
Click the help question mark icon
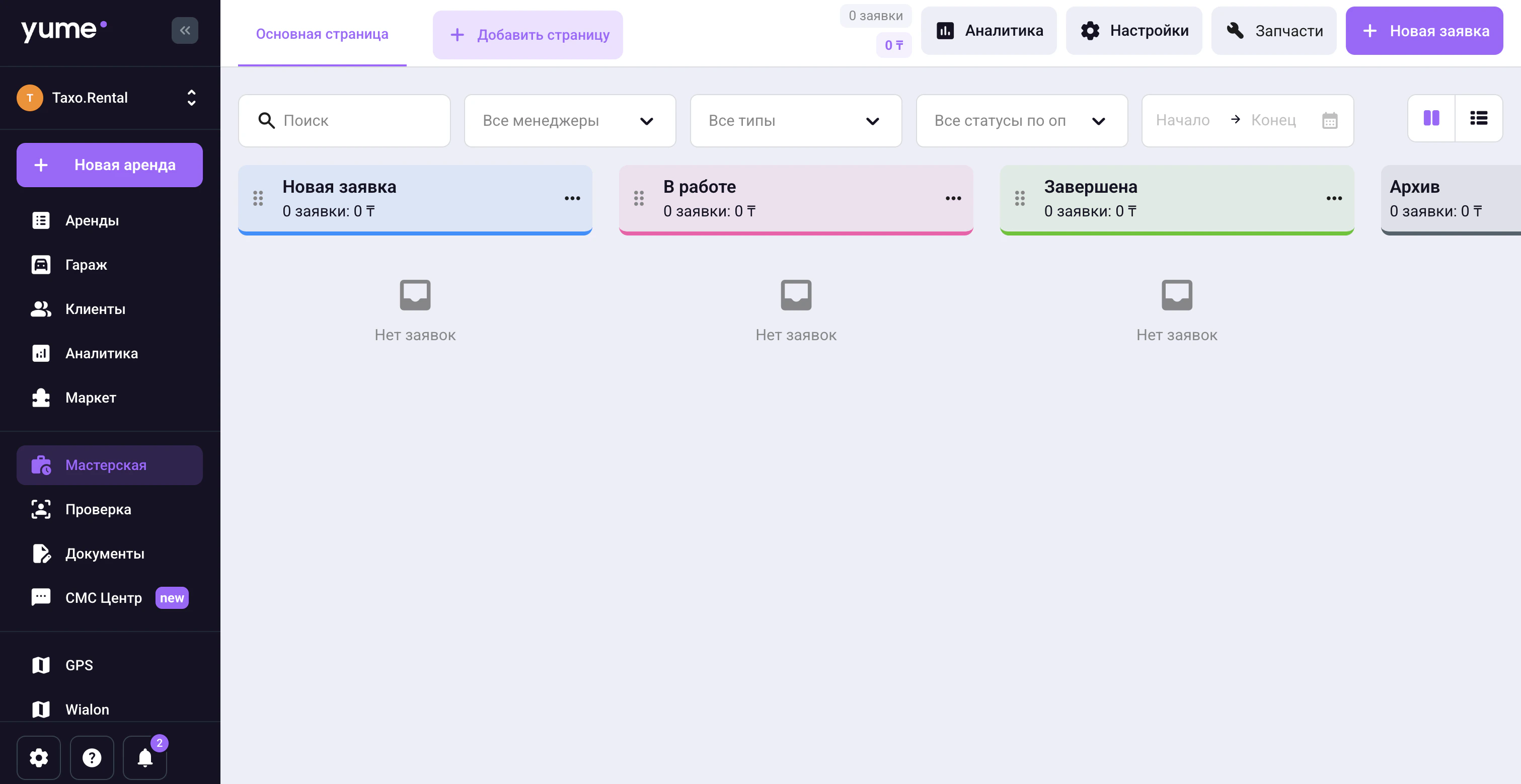[x=92, y=757]
